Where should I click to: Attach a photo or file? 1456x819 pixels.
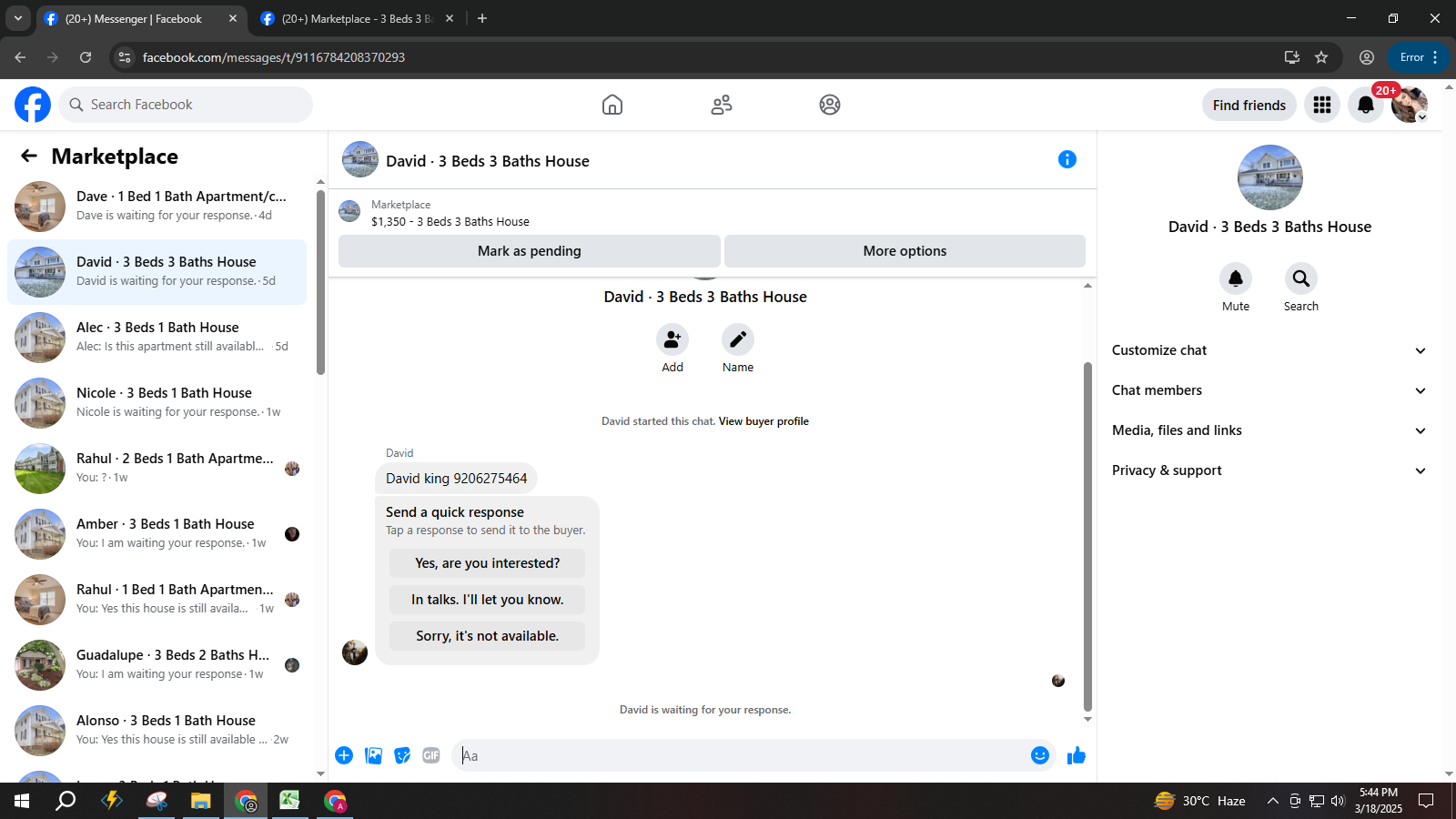(373, 755)
